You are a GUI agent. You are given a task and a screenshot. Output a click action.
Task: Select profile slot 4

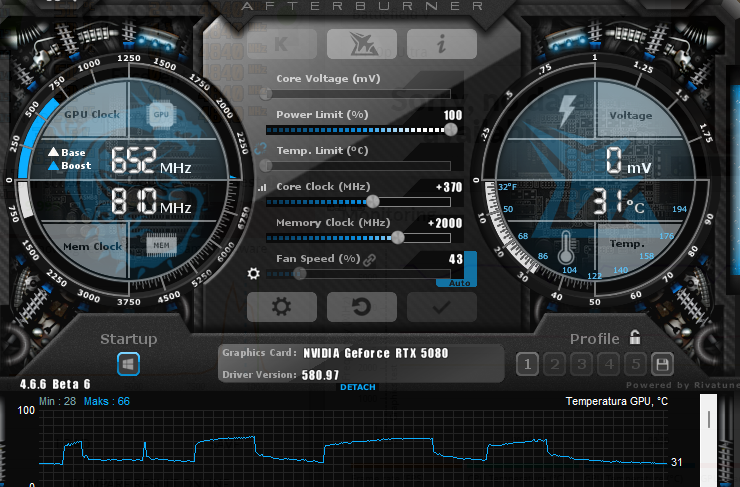coord(609,364)
